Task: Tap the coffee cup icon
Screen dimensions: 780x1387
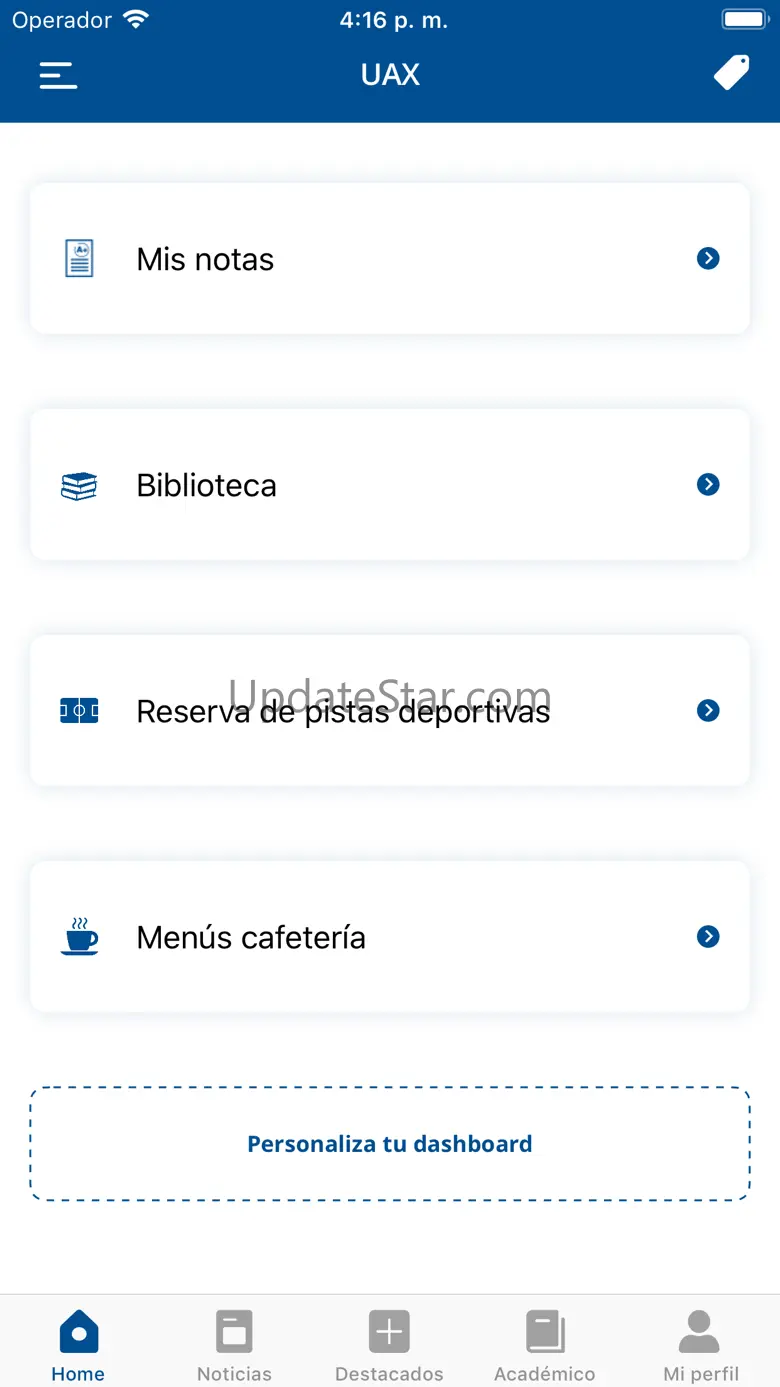Action: (x=79, y=937)
